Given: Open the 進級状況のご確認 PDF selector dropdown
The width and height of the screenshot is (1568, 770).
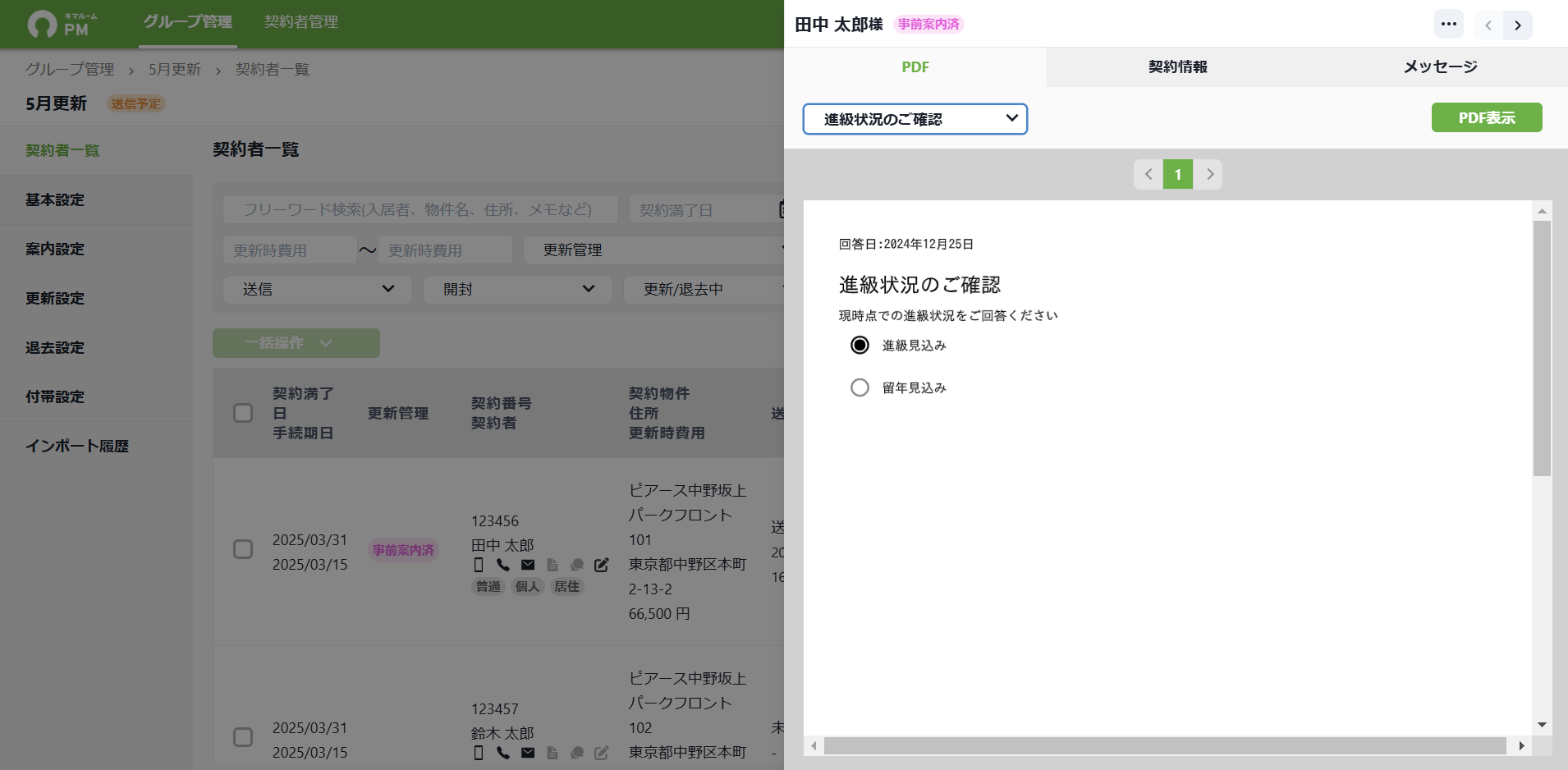Looking at the screenshot, I should coord(915,119).
